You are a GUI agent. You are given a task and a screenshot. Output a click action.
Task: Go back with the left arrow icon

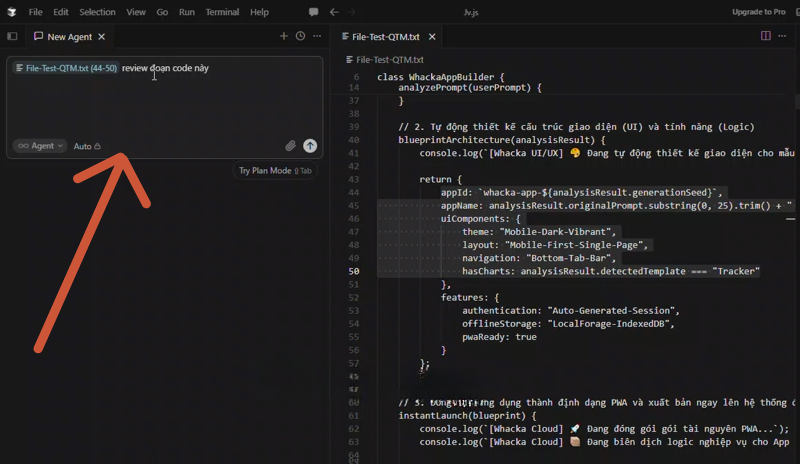point(334,12)
